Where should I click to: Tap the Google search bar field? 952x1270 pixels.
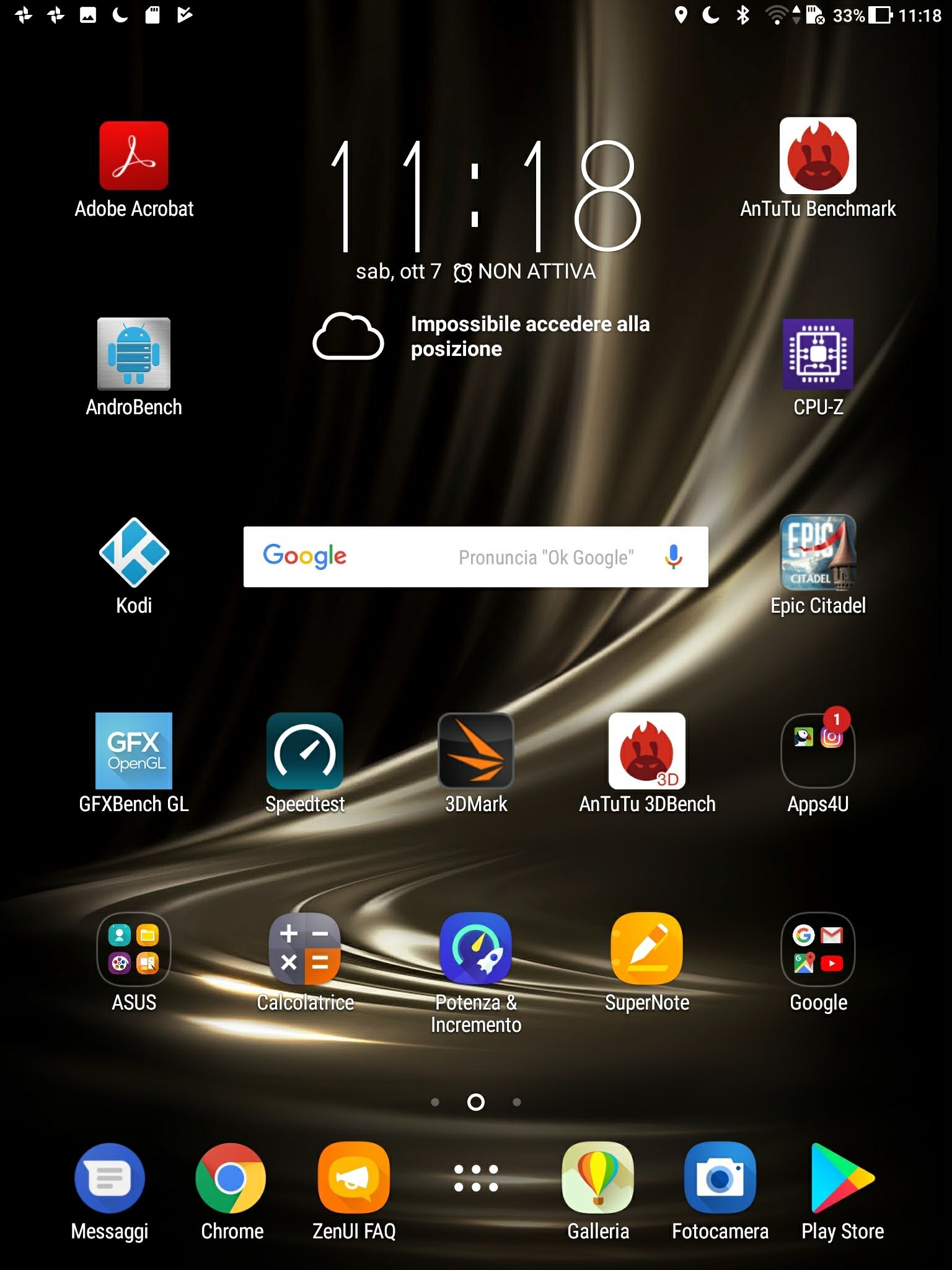point(476,557)
